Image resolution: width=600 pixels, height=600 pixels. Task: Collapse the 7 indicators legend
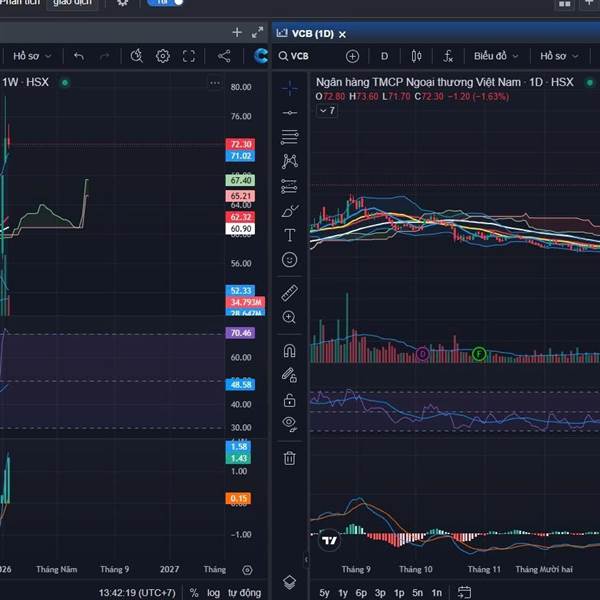(328, 111)
